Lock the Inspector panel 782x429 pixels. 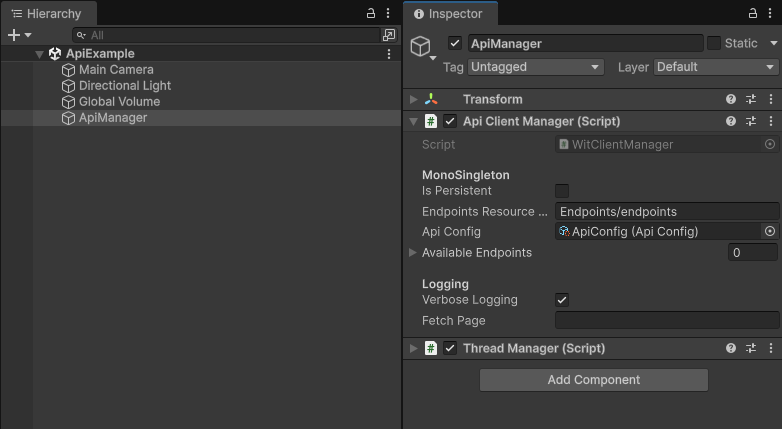(753, 13)
